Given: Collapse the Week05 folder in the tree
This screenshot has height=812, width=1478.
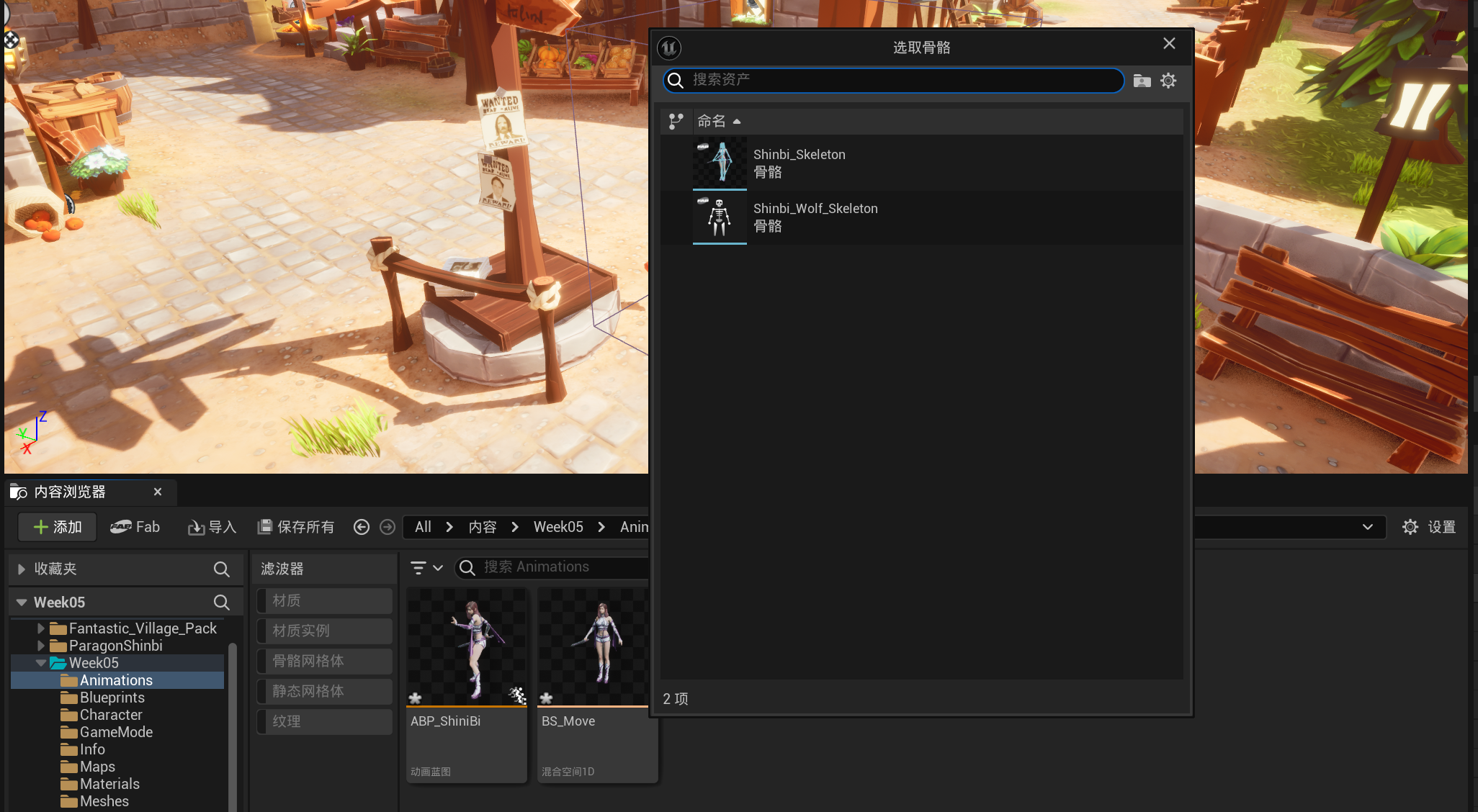Looking at the screenshot, I should [41, 663].
